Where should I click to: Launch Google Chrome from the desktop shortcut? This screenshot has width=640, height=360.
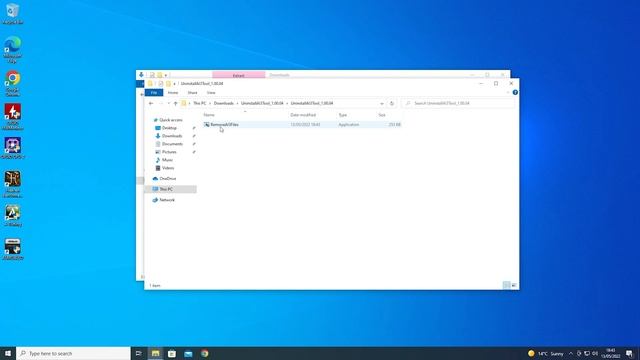pyautogui.click(x=13, y=83)
